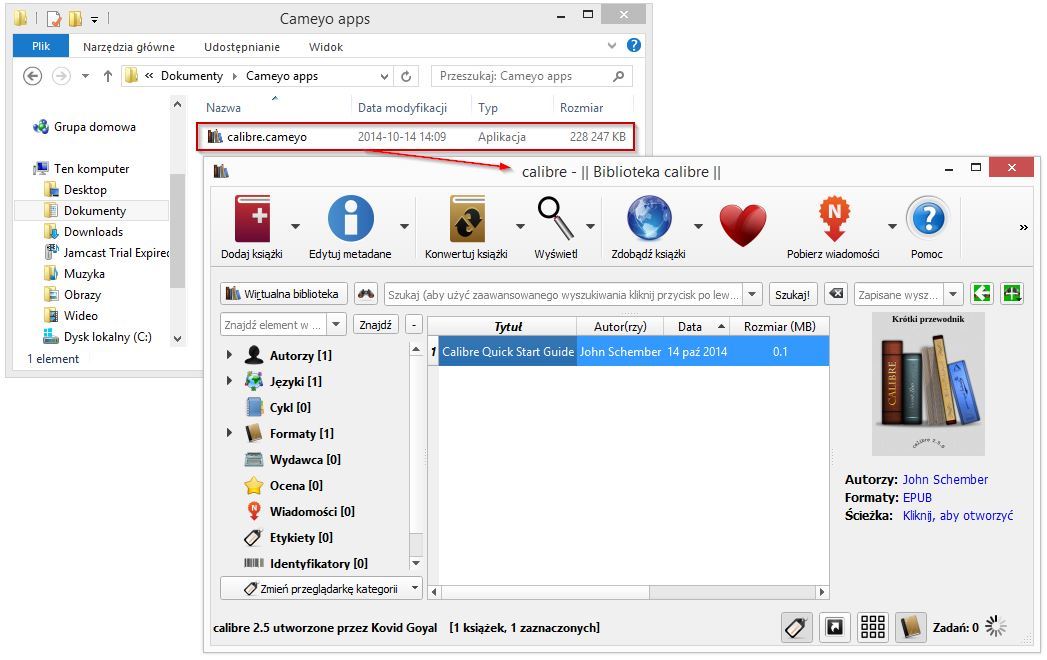Open Edytuj metadane in calibre toolbar

(351, 218)
